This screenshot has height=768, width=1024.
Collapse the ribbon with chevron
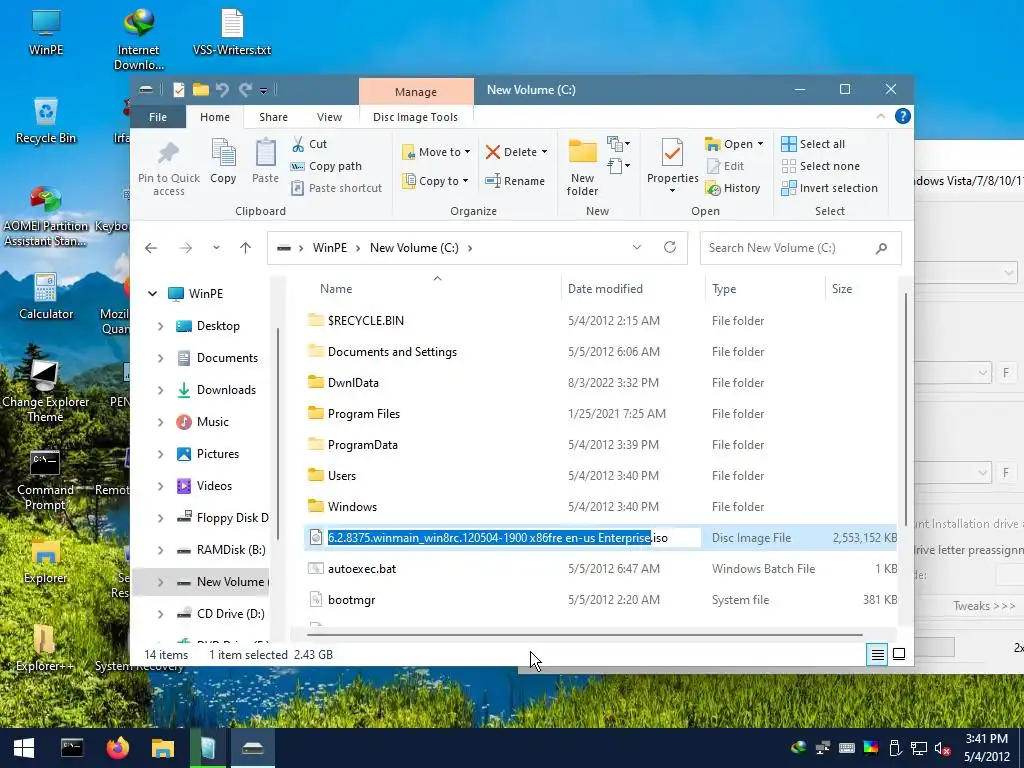880,116
